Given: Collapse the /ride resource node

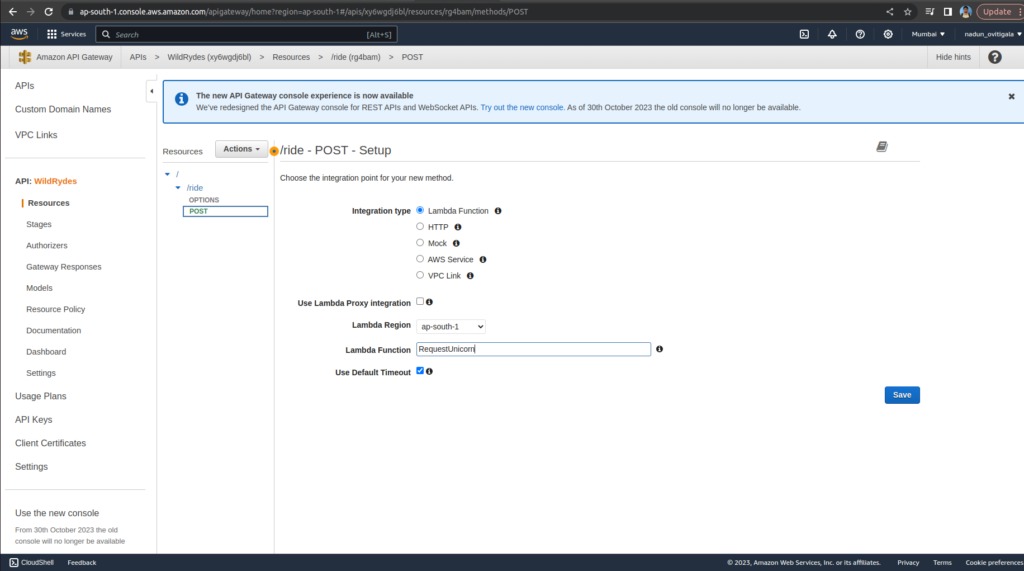Looking at the screenshot, I should [x=178, y=188].
